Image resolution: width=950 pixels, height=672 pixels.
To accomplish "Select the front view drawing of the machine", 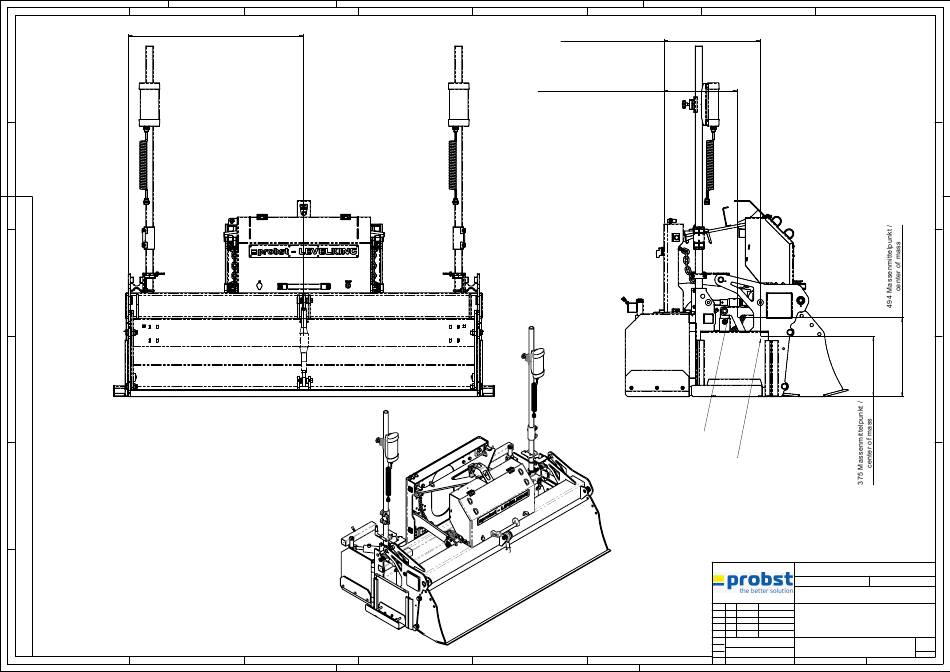I will (x=304, y=221).
